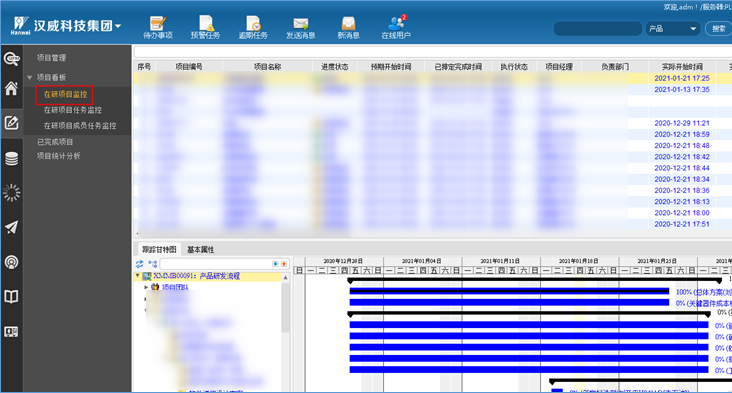732x393 pixels.
Task: Select the row dated 2021-01-13 17:35
Action: tap(433, 90)
